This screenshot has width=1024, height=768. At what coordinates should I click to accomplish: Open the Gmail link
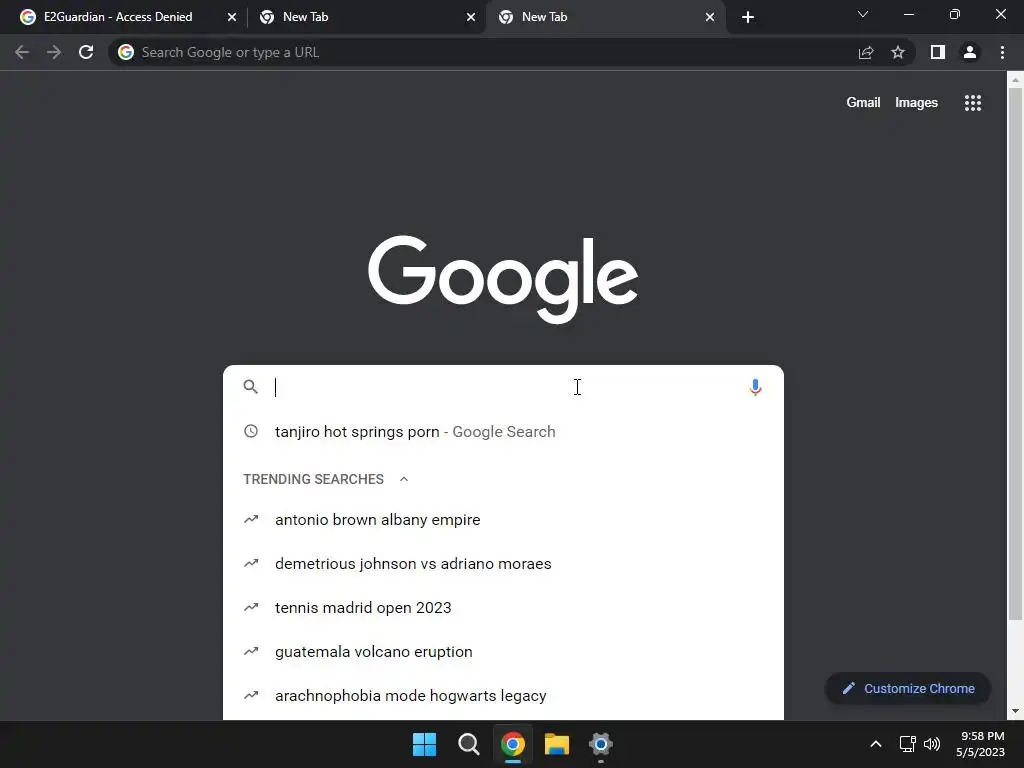(863, 103)
